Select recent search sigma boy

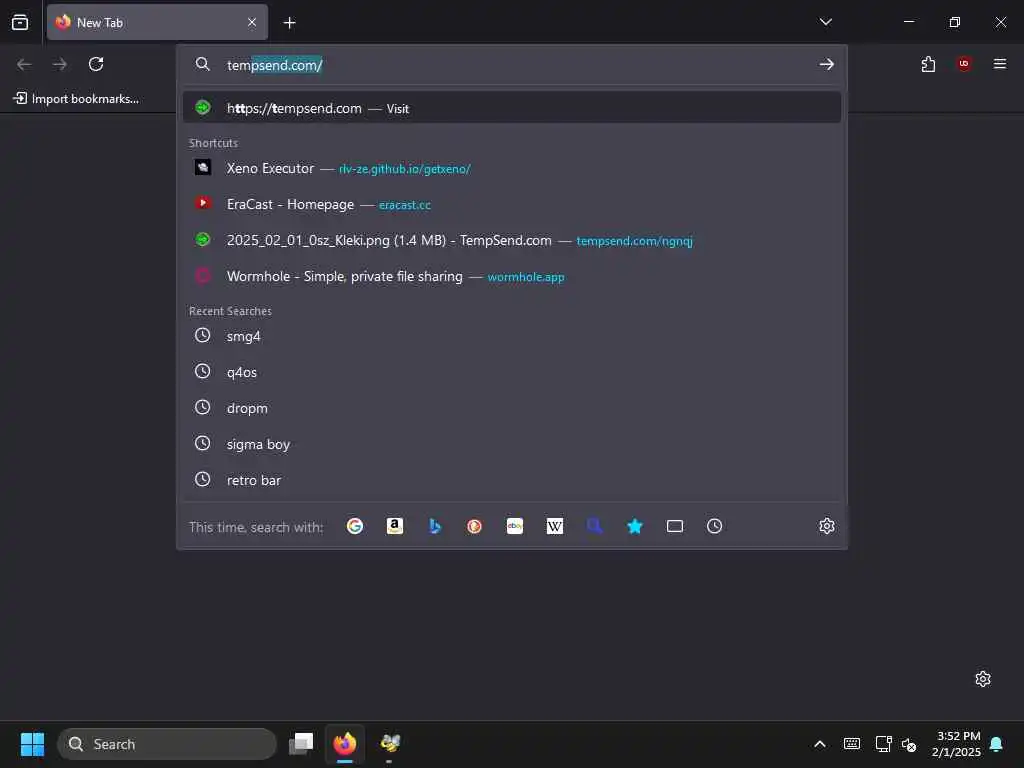[x=511, y=444]
